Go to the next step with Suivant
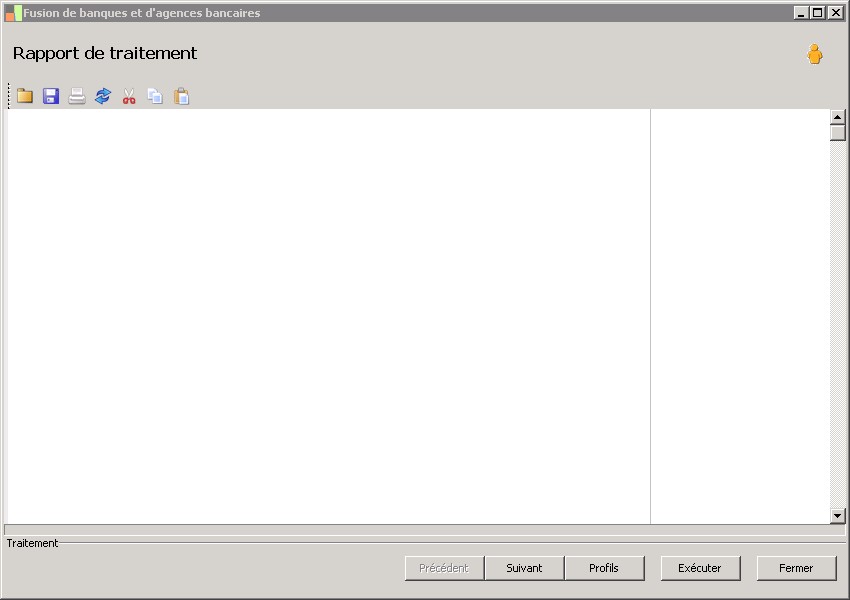Viewport: 850px width, 600px height. pyautogui.click(x=524, y=568)
